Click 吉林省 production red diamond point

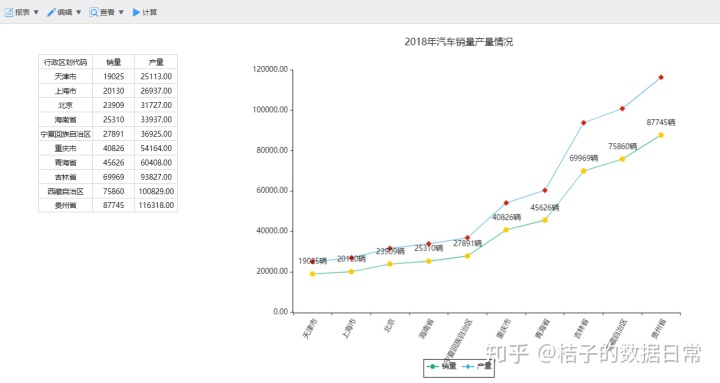click(x=584, y=123)
